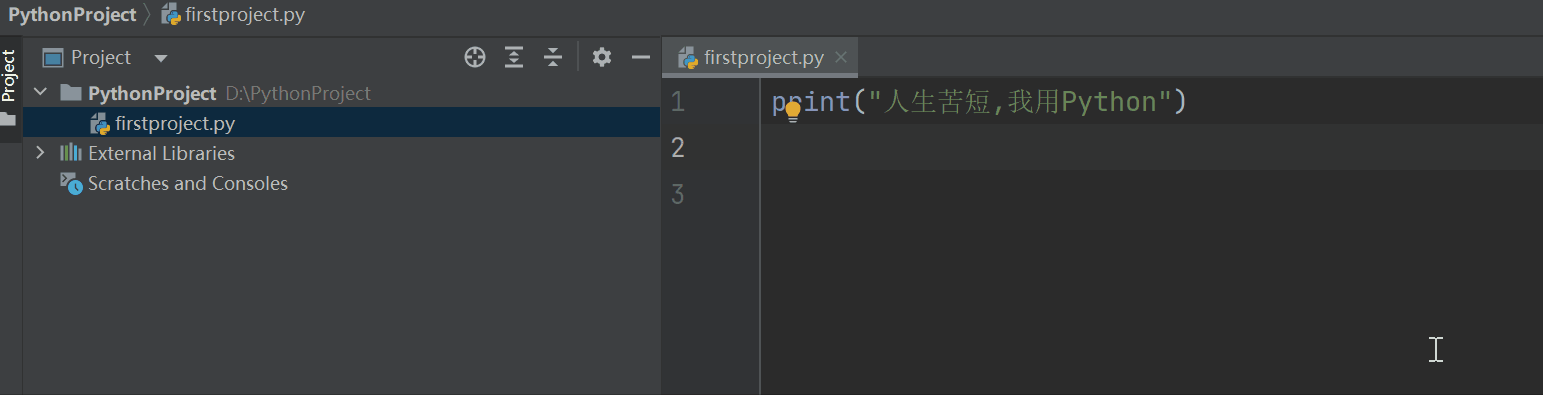Viewport: 1543px width, 395px height.
Task: Click the Scratches and Consoles icon
Action: pos(71,184)
